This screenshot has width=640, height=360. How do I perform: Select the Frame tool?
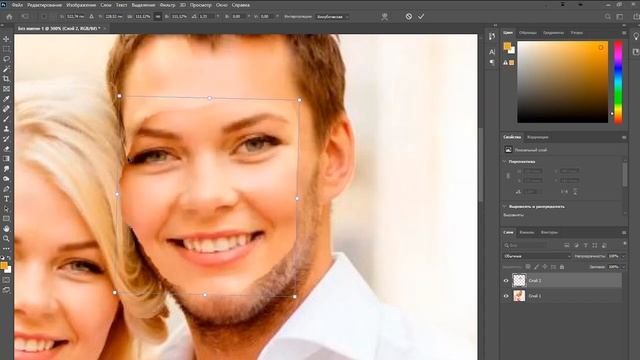[x=6, y=89]
